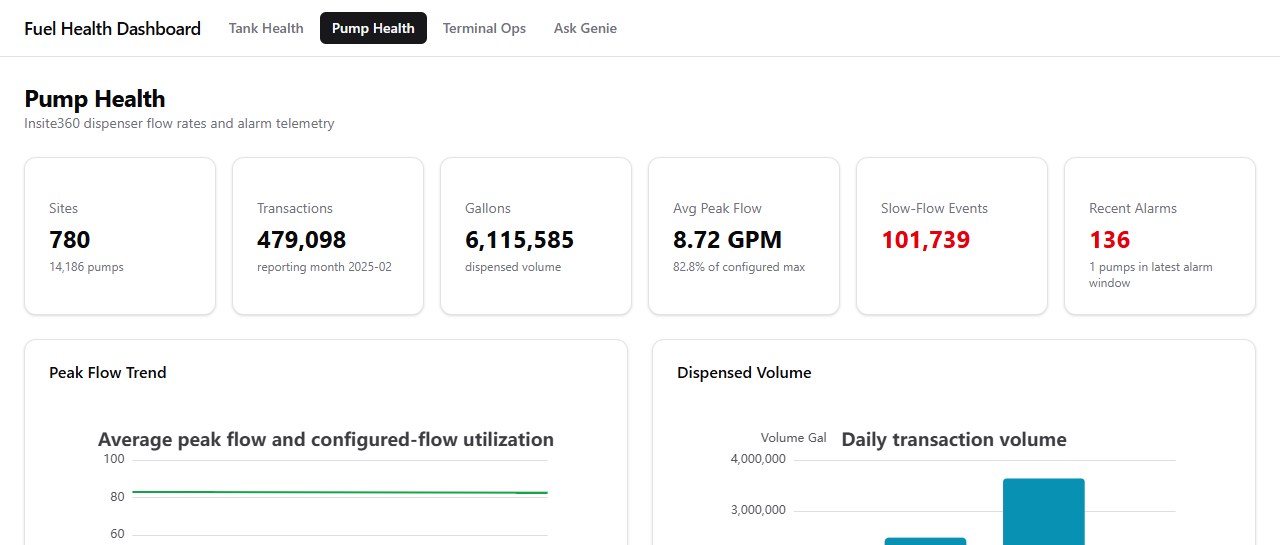Click '1 pumps in latest alarm window'
Image resolution: width=1280 pixels, height=545 pixels.
[x=1151, y=275]
